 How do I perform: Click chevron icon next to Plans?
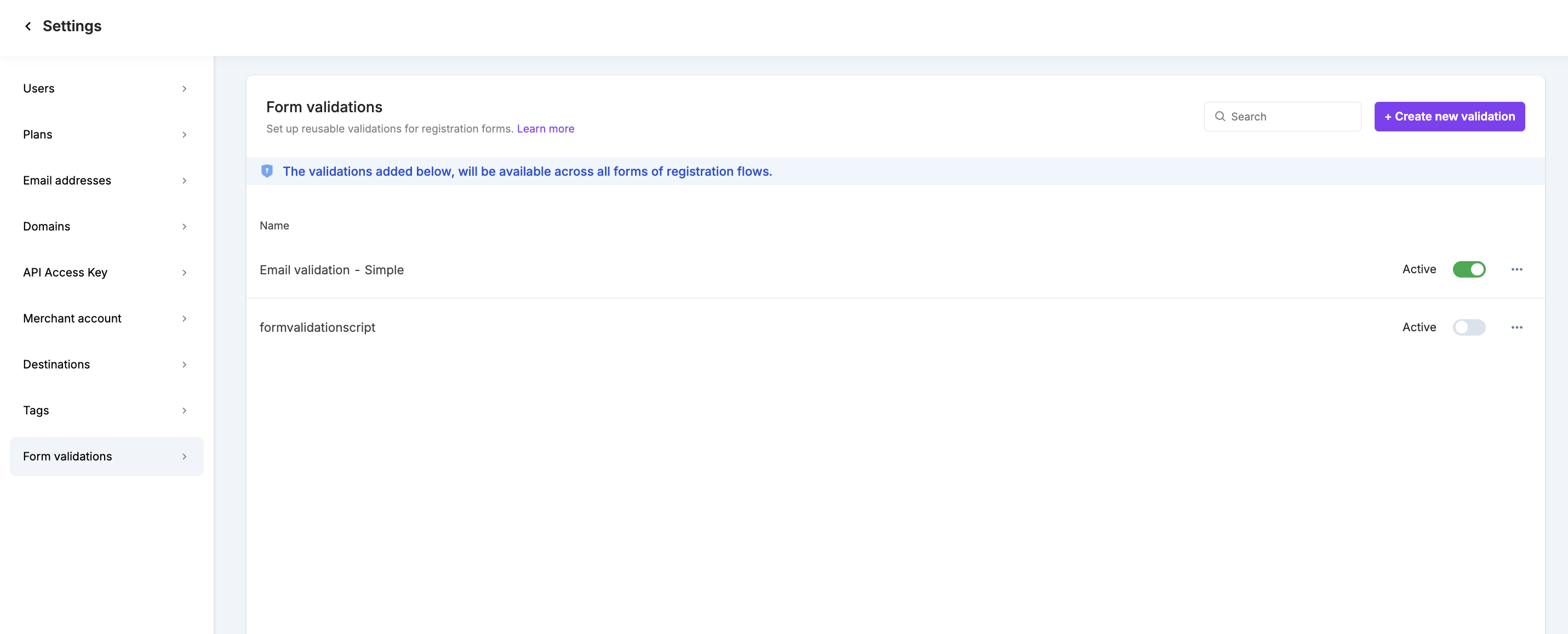coord(184,135)
